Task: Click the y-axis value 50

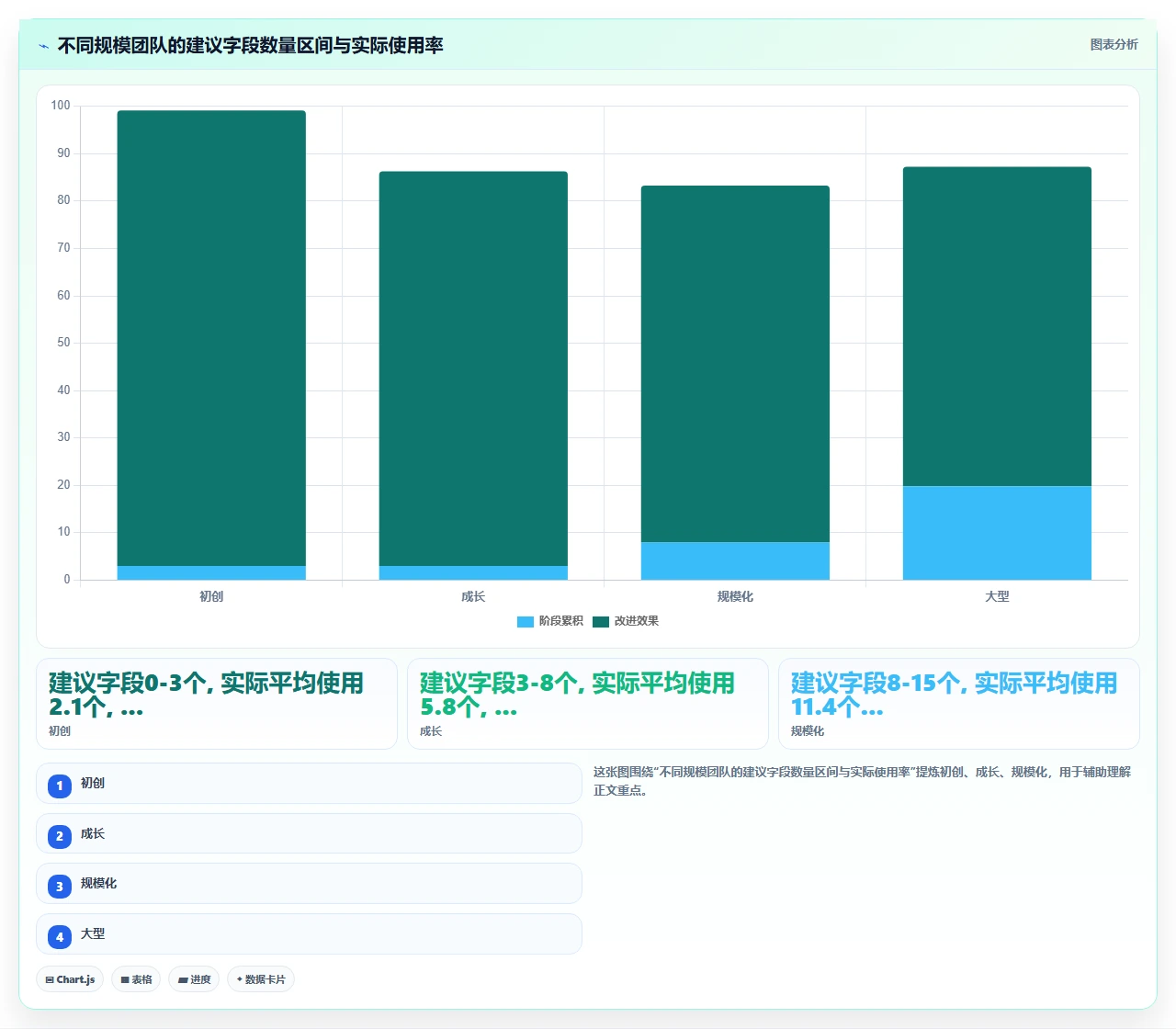Action: (x=63, y=343)
